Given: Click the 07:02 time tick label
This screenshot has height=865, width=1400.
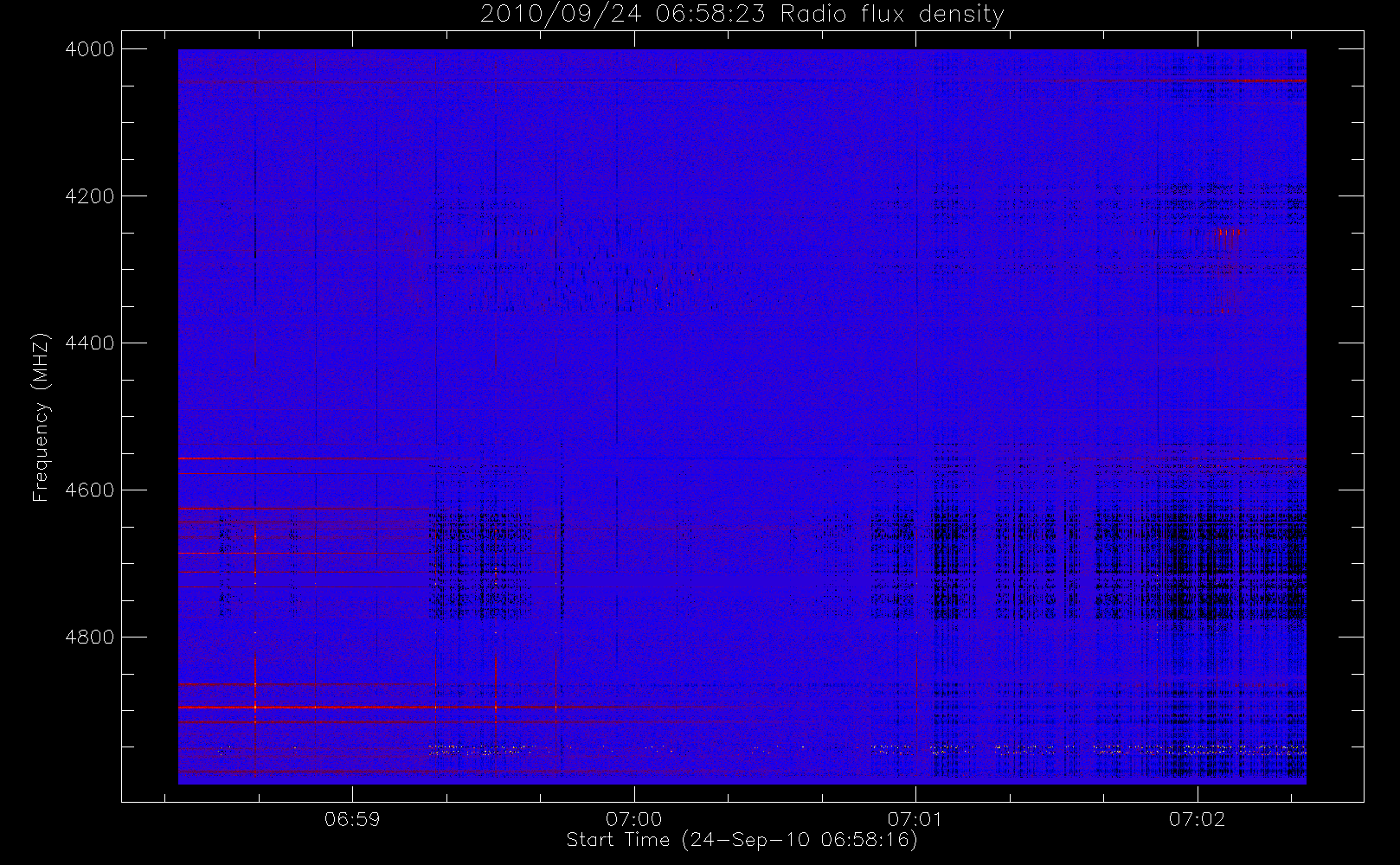Looking at the screenshot, I should [x=1198, y=819].
